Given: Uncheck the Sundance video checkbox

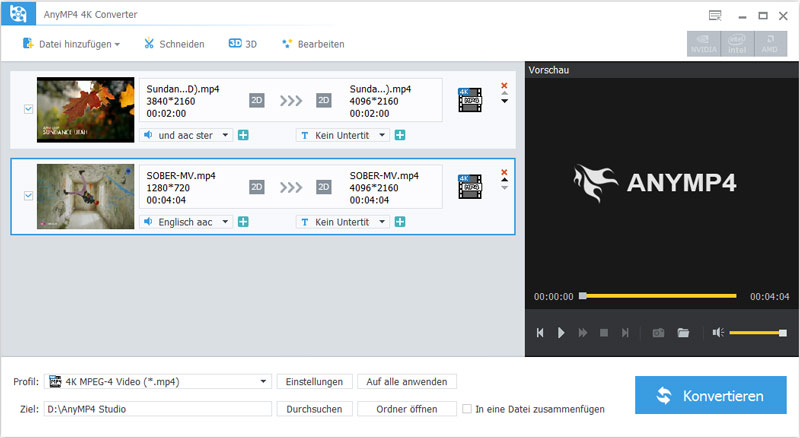Looking at the screenshot, I should [29, 109].
